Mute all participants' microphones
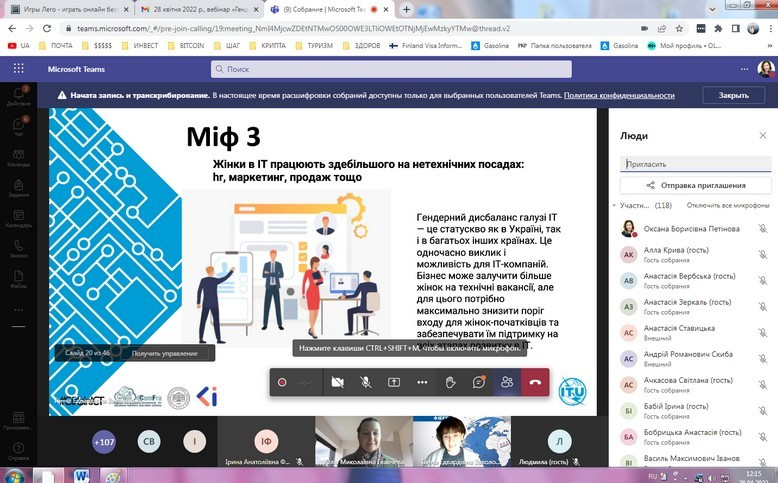This screenshot has width=778, height=483. 728,205
